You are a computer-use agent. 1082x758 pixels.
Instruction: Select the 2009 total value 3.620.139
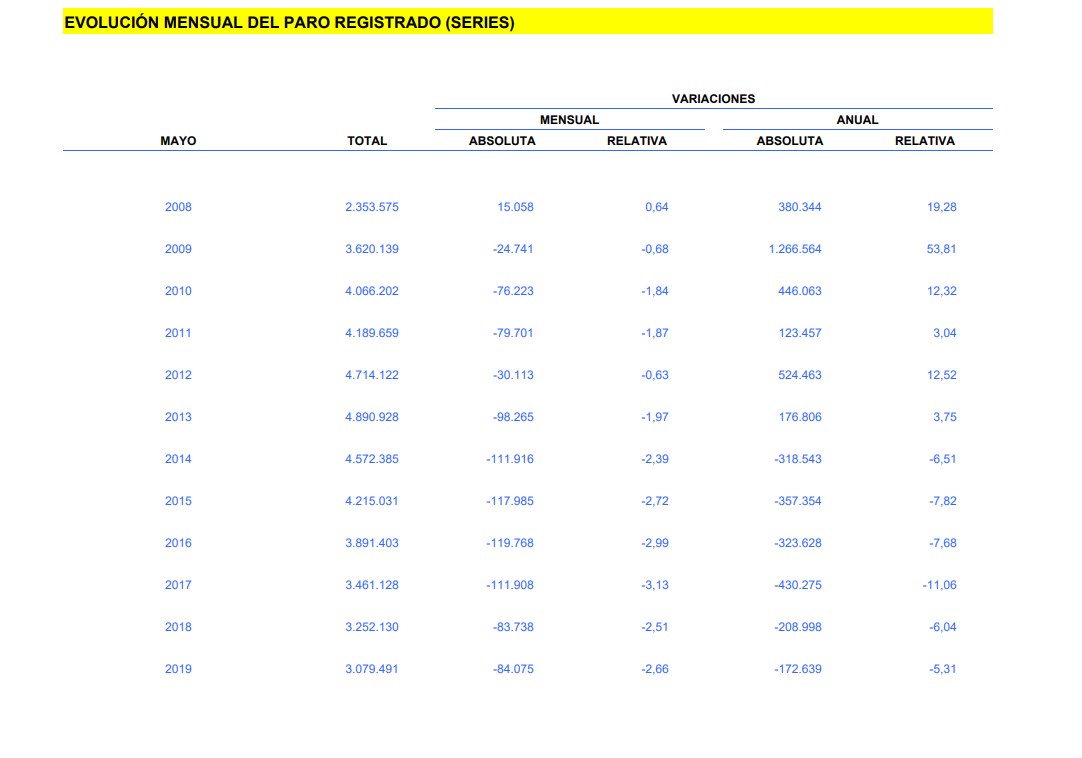(x=372, y=249)
